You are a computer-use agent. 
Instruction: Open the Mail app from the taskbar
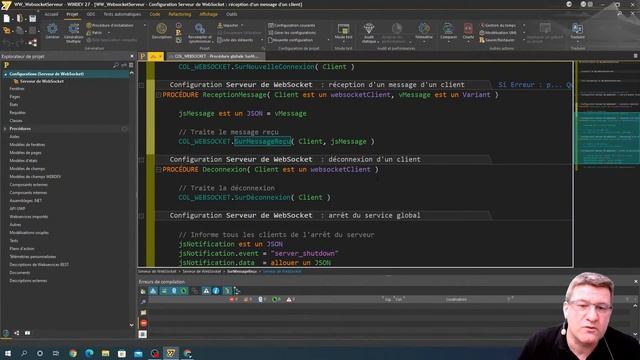138,353
